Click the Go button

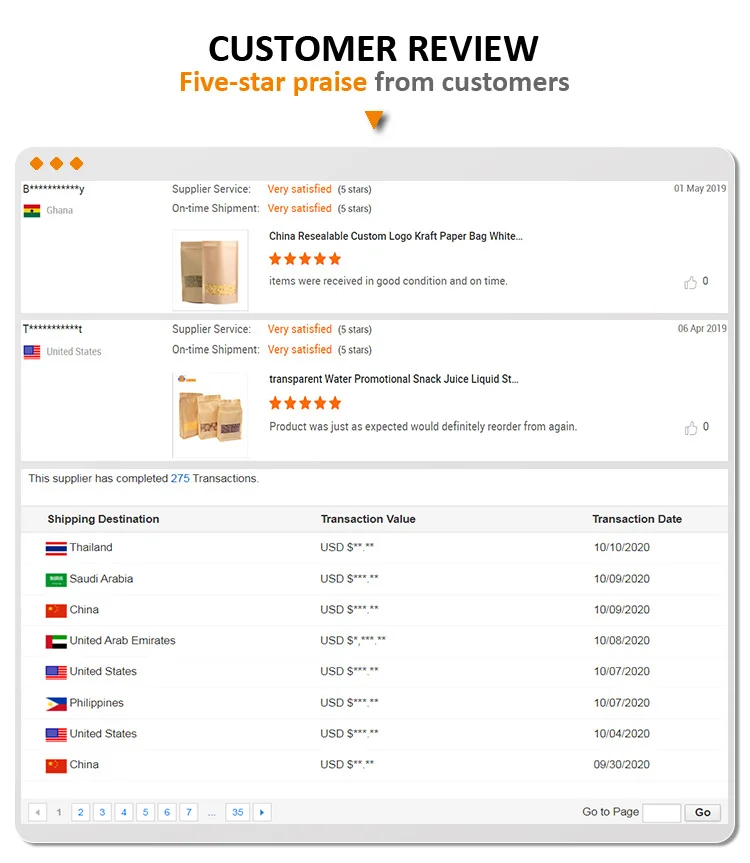(703, 812)
